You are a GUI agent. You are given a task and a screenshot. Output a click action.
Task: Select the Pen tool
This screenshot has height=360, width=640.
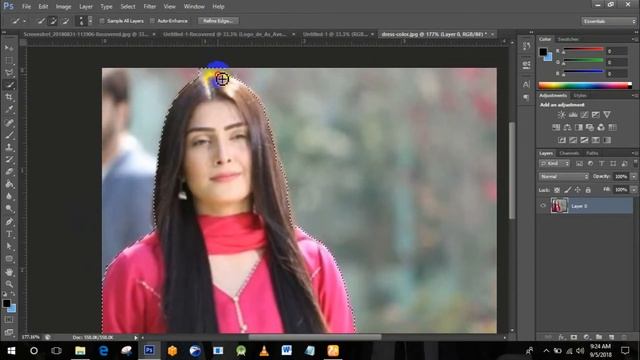[x=9, y=222]
